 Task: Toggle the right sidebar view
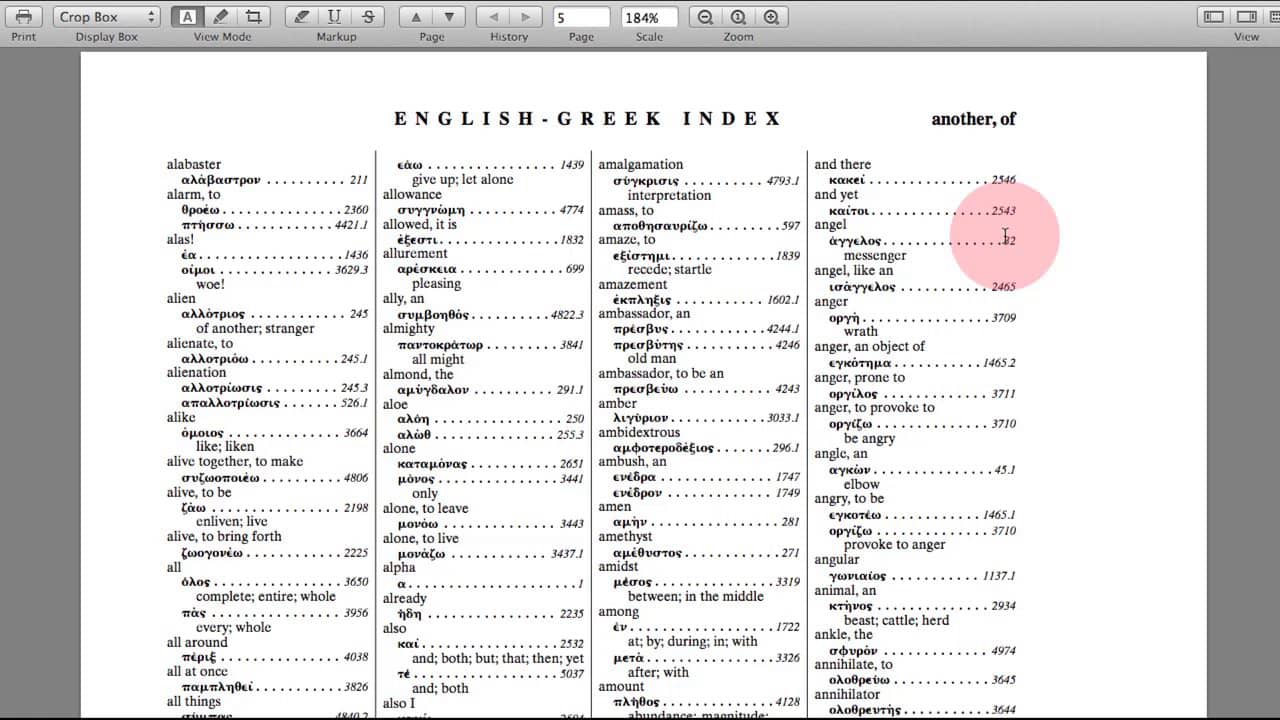point(1247,17)
